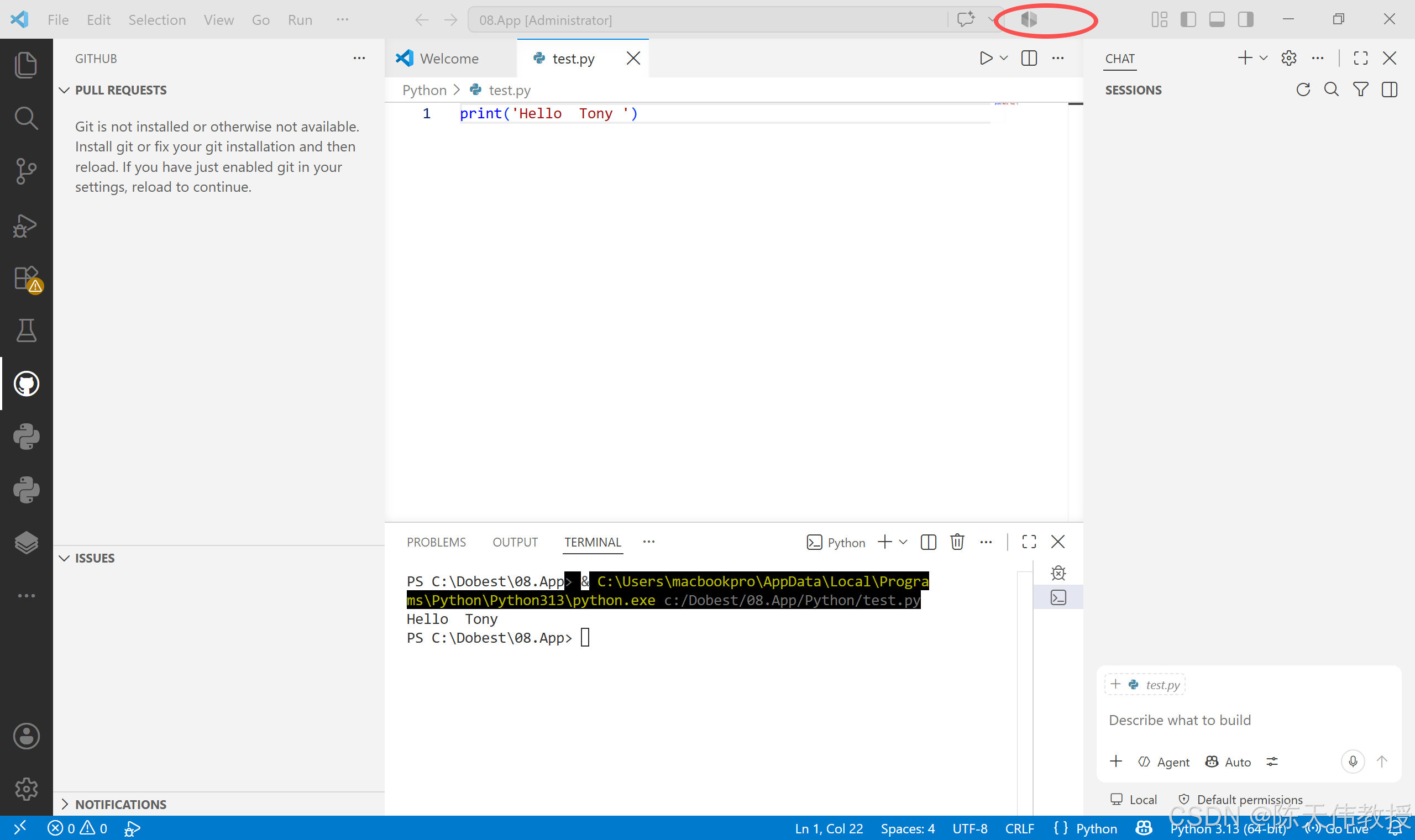Open the Selection menu

[157, 20]
